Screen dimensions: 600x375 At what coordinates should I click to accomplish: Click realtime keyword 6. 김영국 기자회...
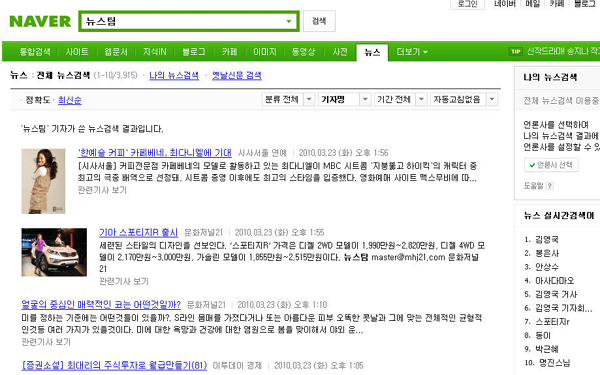pyautogui.click(x=564, y=308)
